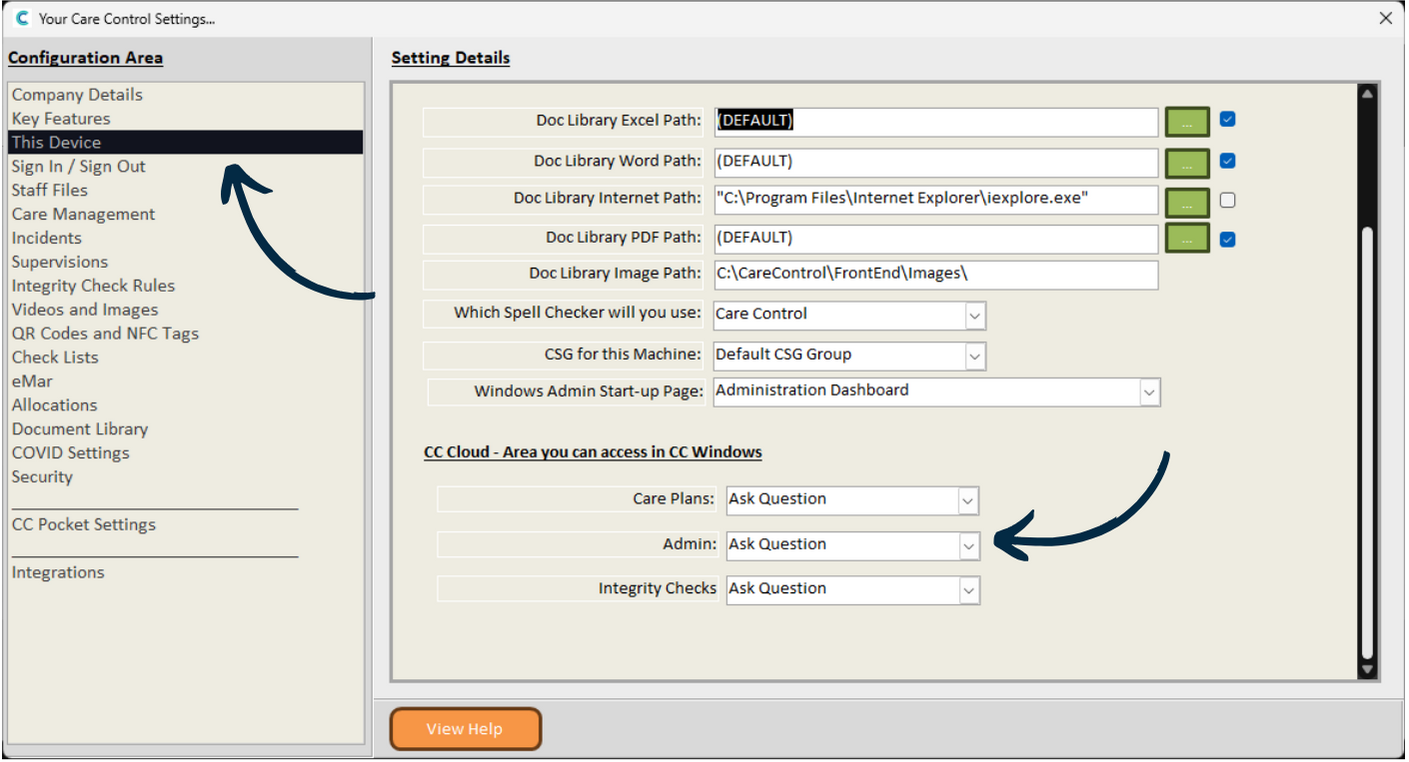
Task: Click the Doc Library Image Path field
Action: [936, 275]
